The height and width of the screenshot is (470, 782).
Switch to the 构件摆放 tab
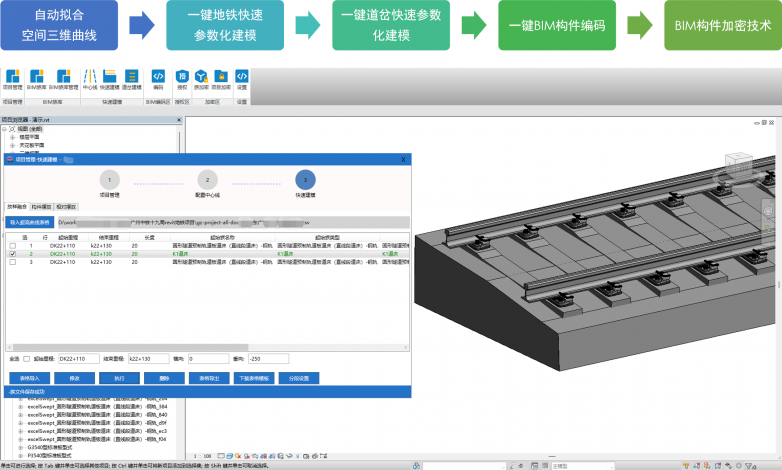(x=42, y=206)
